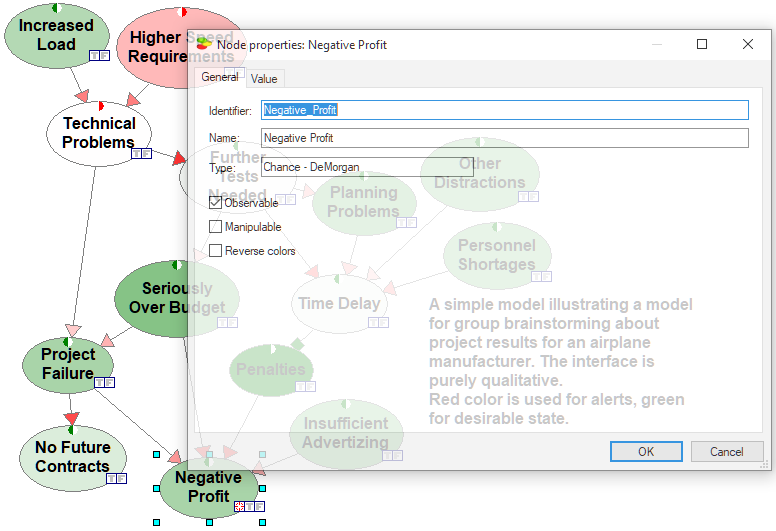
Task: Click TF state icon on Increased Load
Action: coord(99,55)
